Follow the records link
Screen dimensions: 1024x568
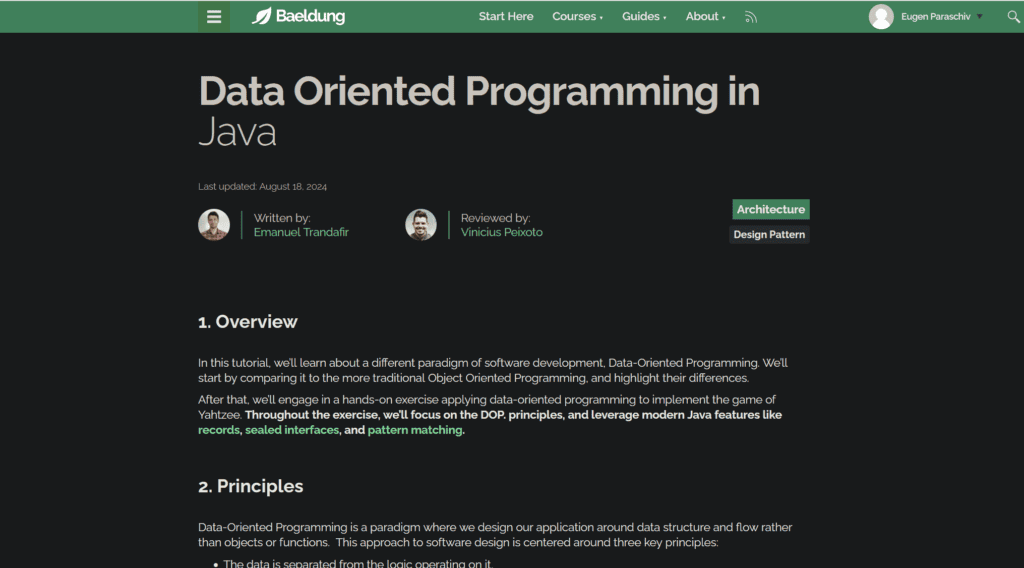219,430
